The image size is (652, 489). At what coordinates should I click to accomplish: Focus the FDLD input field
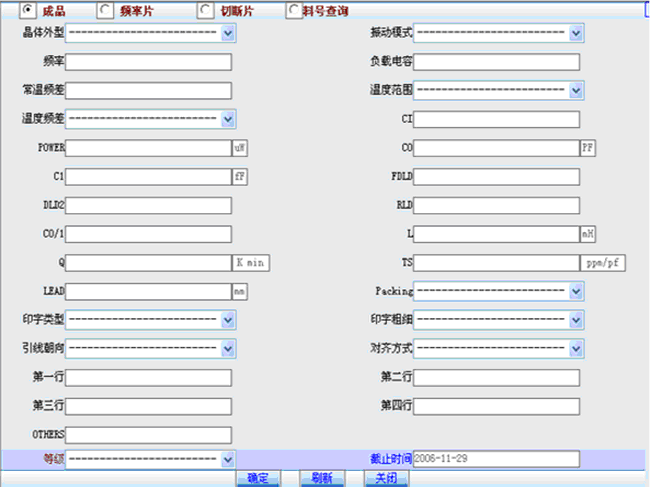496,177
